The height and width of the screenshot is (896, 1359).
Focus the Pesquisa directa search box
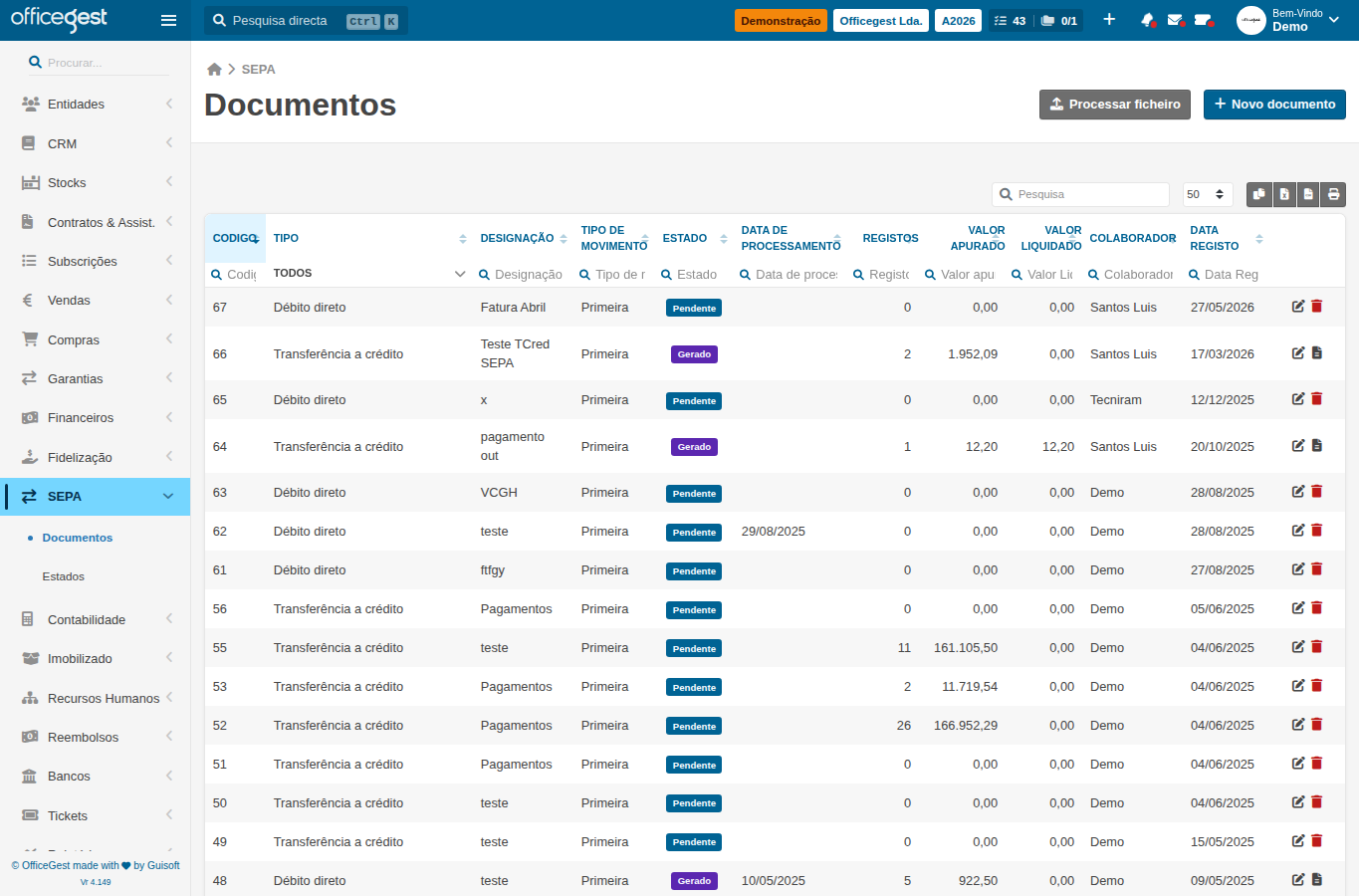(x=306, y=21)
